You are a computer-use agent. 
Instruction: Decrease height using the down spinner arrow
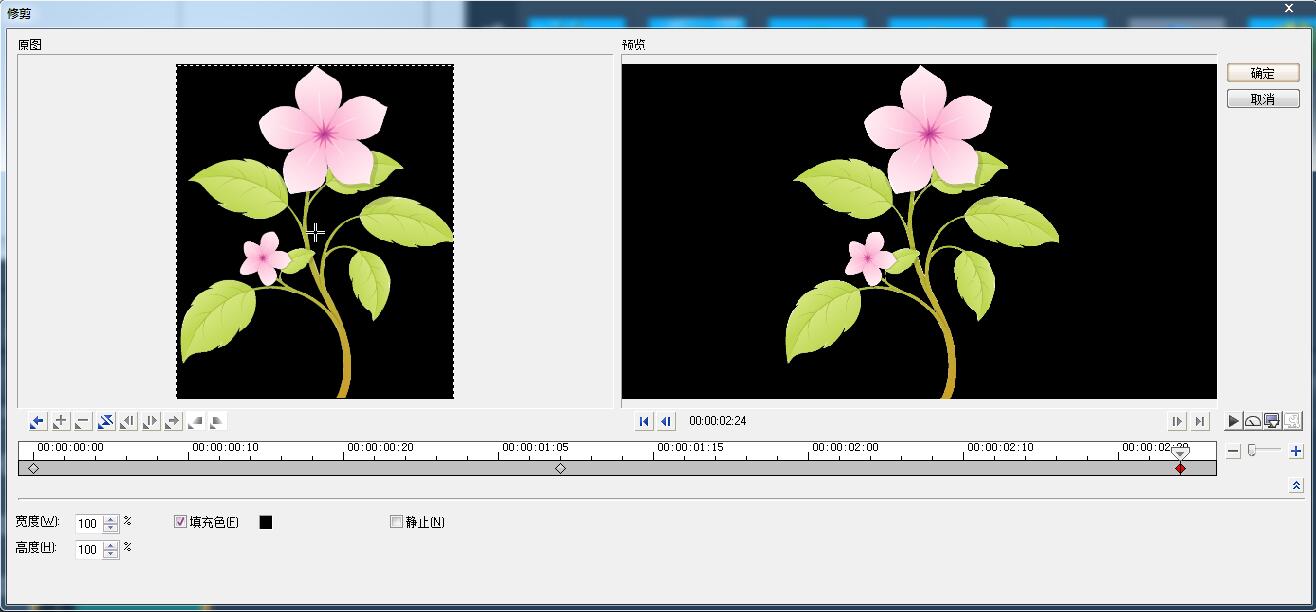point(111,555)
